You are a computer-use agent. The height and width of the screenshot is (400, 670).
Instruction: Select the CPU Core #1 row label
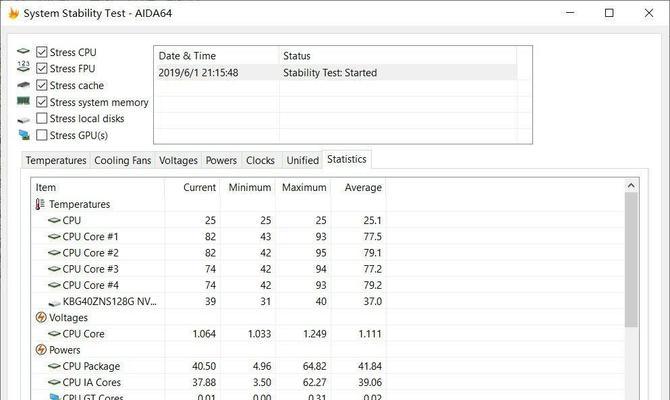click(91, 237)
